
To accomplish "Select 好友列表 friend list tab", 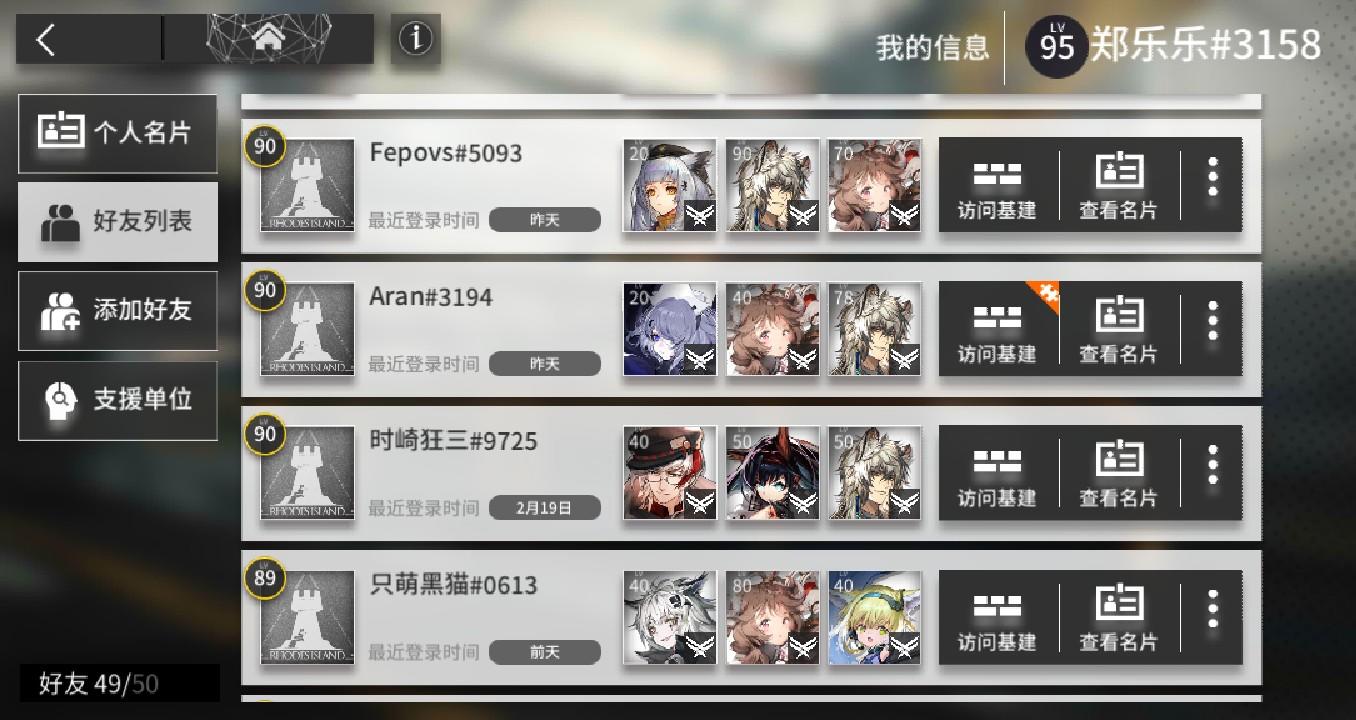I will [x=118, y=222].
